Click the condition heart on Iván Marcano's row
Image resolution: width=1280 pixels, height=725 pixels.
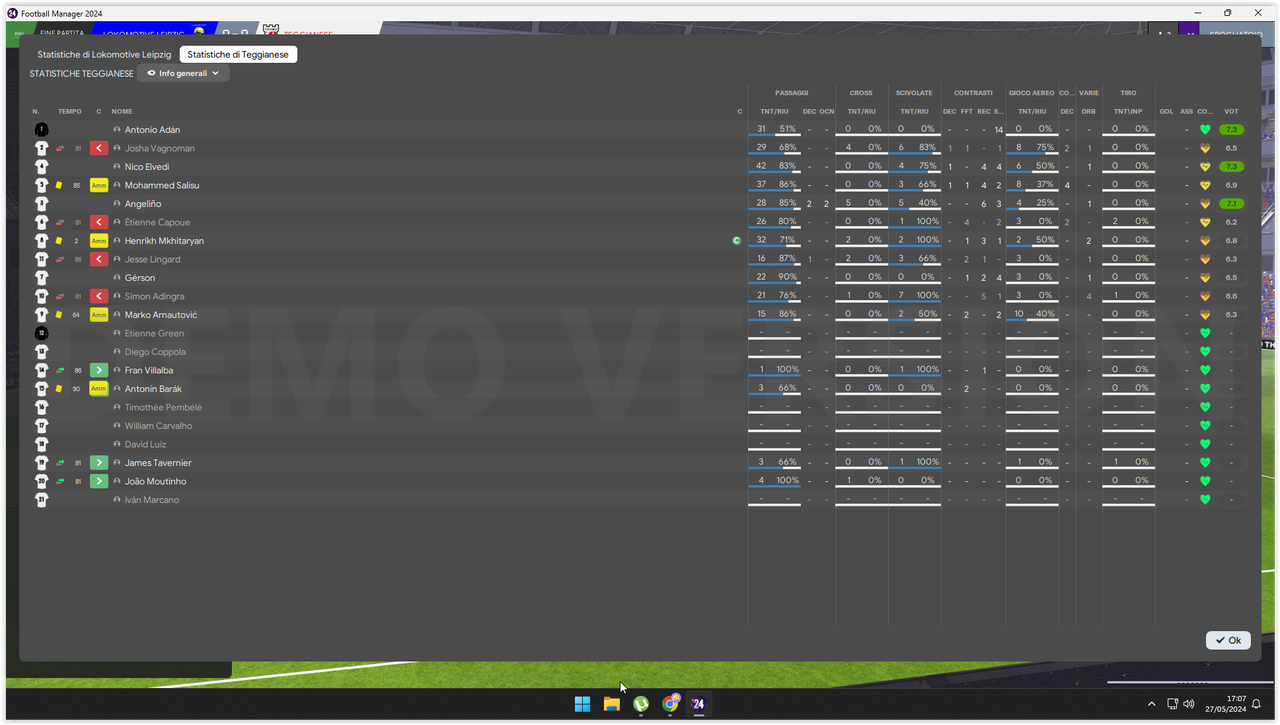(x=1205, y=500)
